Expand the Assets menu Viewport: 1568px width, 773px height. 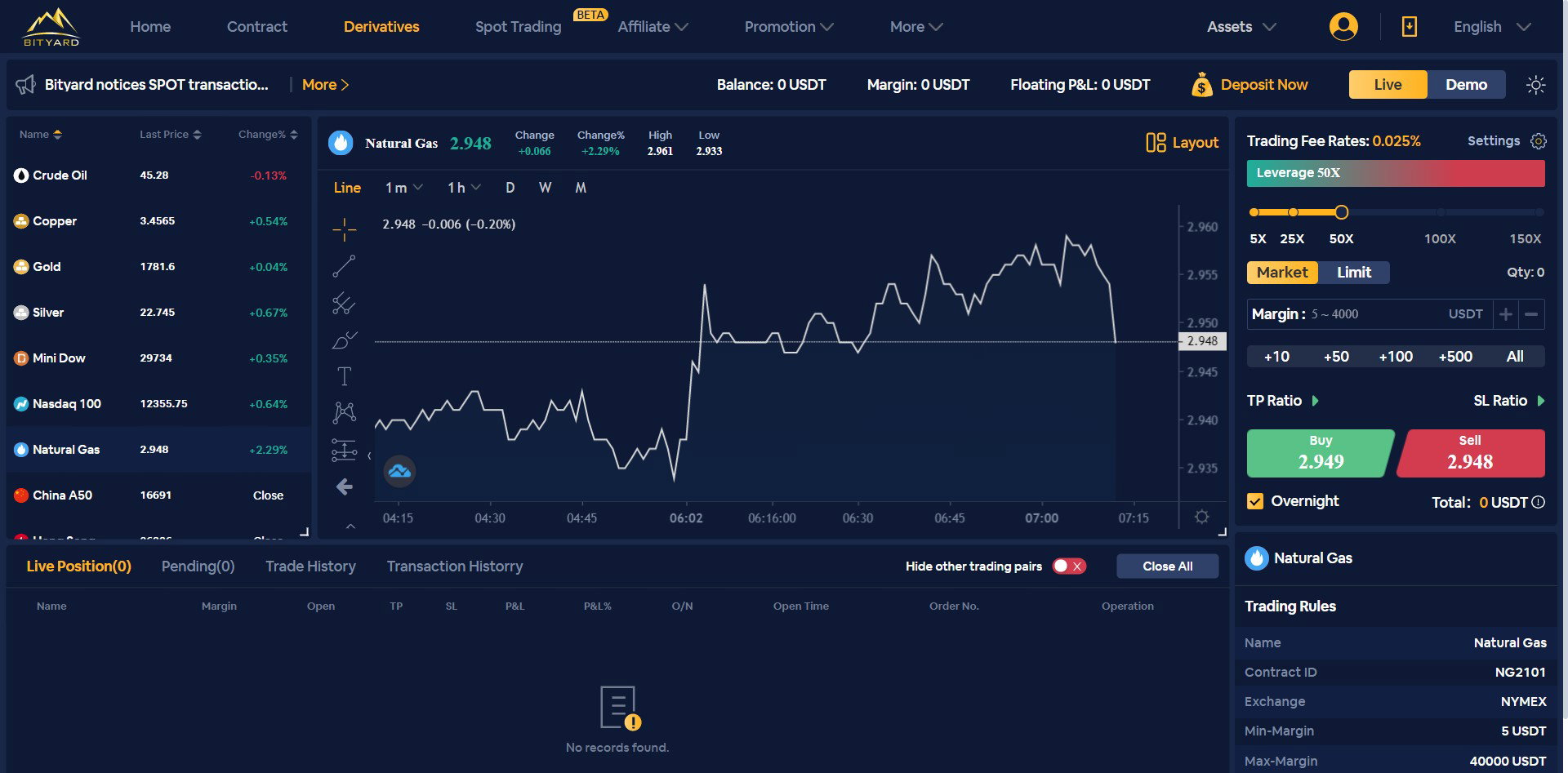[x=1241, y=27]
